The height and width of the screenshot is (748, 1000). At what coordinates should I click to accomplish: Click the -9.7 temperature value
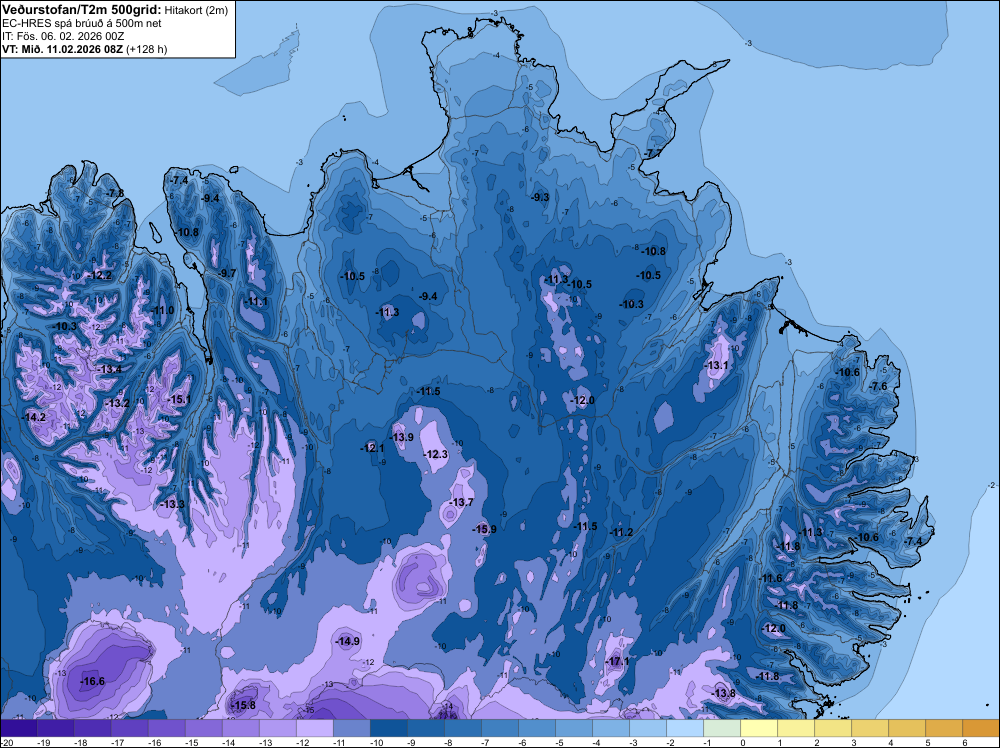(227, 273)
